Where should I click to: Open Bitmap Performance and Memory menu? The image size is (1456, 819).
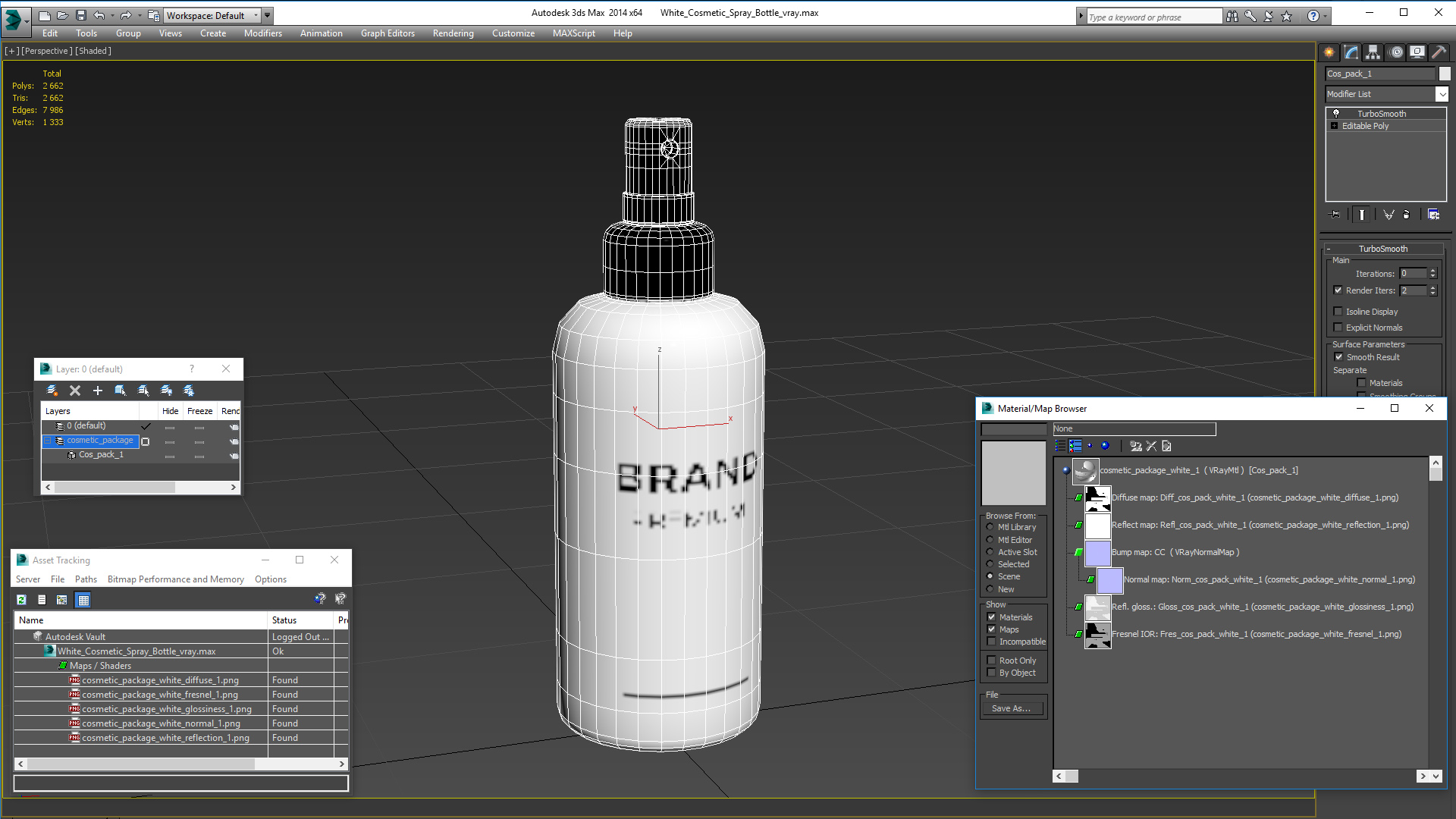tap(175, 579)
